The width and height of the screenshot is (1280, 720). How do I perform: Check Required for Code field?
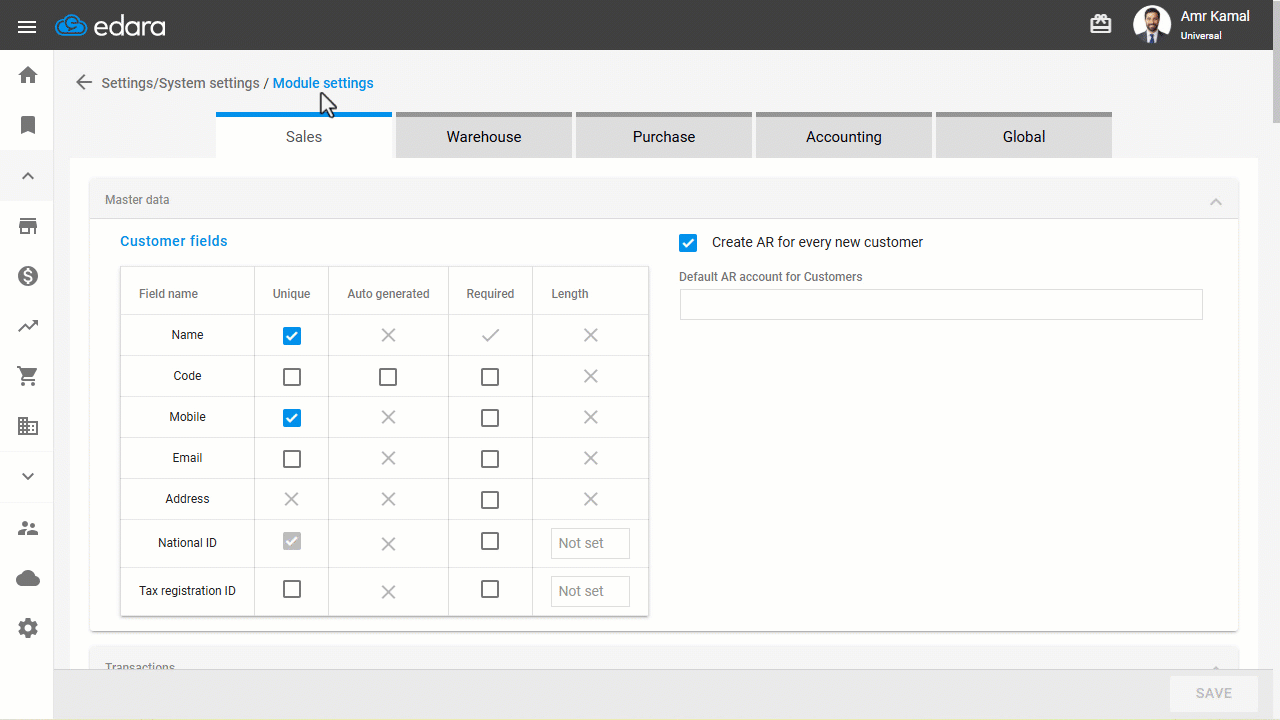tap(490, 377)
